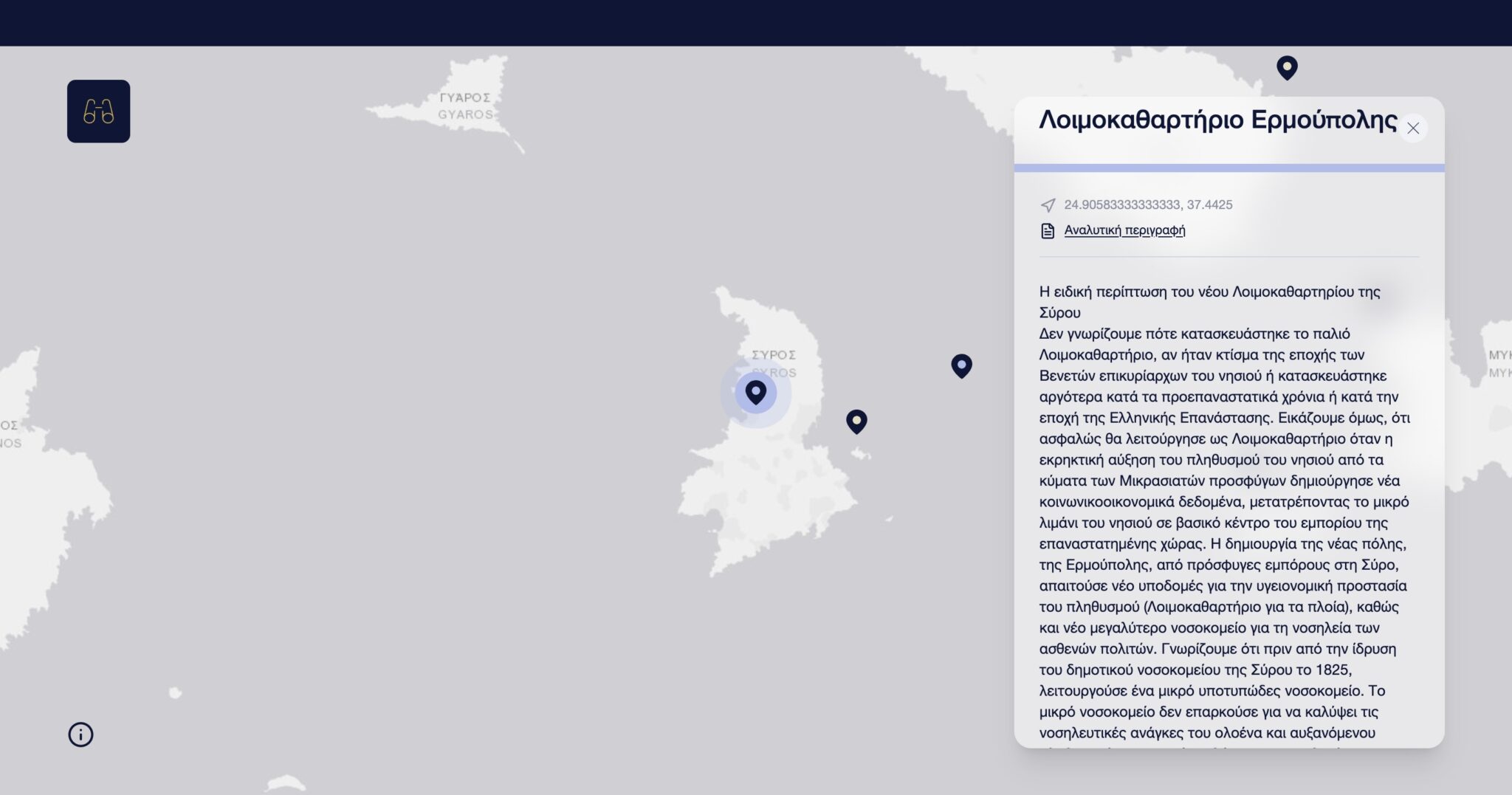Select the open-sea pin between Syros and panel
Viewport: 1512px width, 795px height.
point(961,365)
